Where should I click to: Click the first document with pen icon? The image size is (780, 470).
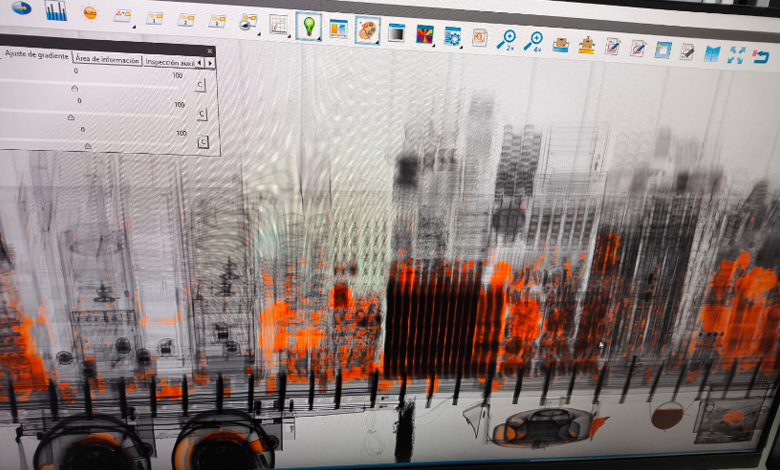[x=613, y=47]
